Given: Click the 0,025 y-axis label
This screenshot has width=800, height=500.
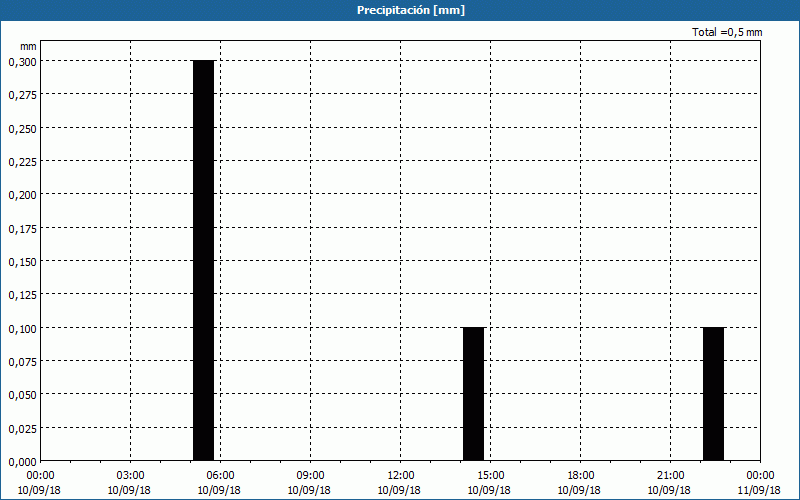Looking at the screenshot, I should tap(22, 429).
